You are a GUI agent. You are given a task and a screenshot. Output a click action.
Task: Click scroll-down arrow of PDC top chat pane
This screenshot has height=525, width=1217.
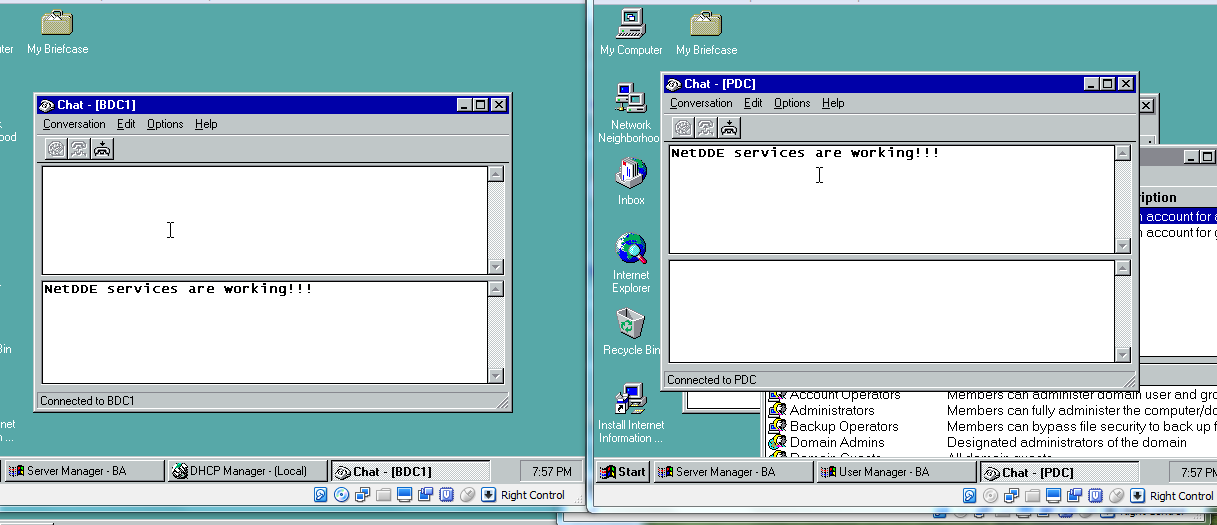(1123, 245)
